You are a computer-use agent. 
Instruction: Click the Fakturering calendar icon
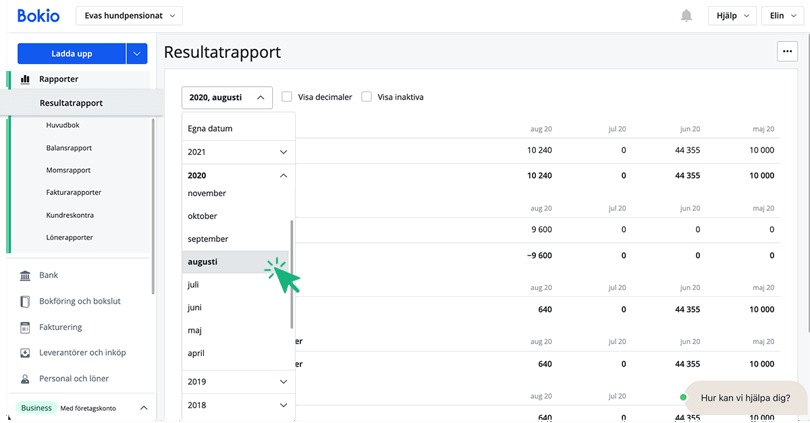25,327
